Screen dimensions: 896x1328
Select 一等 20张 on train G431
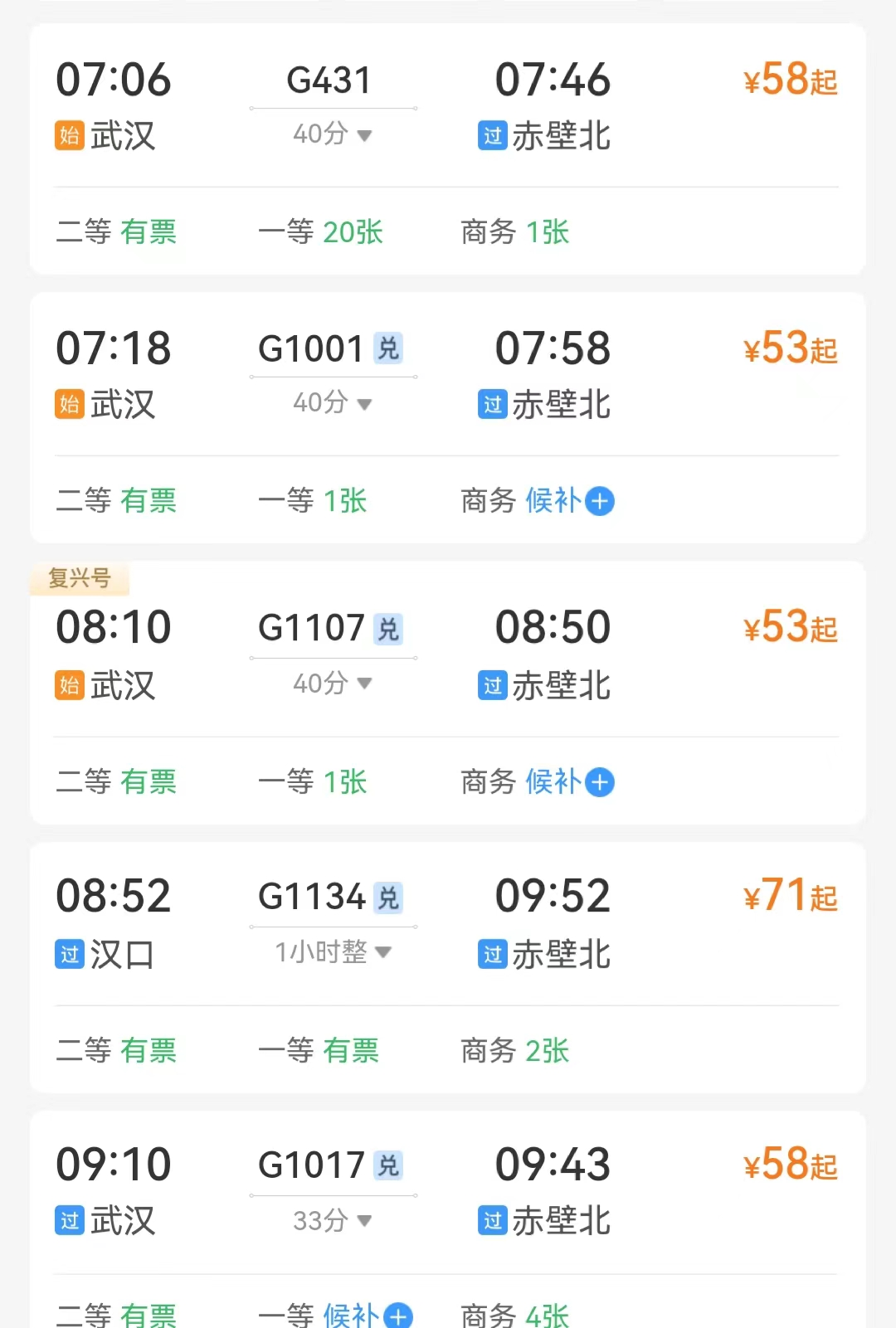(x=320, y=232)
